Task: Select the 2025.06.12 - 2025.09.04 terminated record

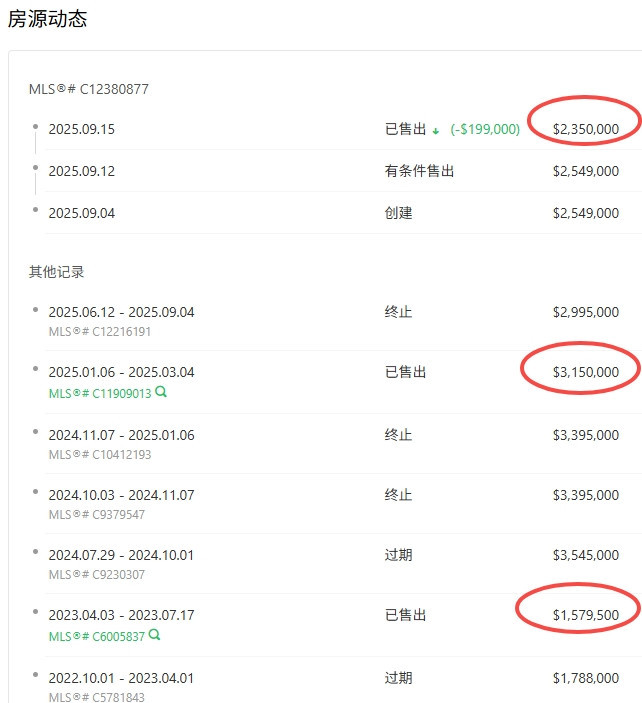Action: [x=121, y=312]
